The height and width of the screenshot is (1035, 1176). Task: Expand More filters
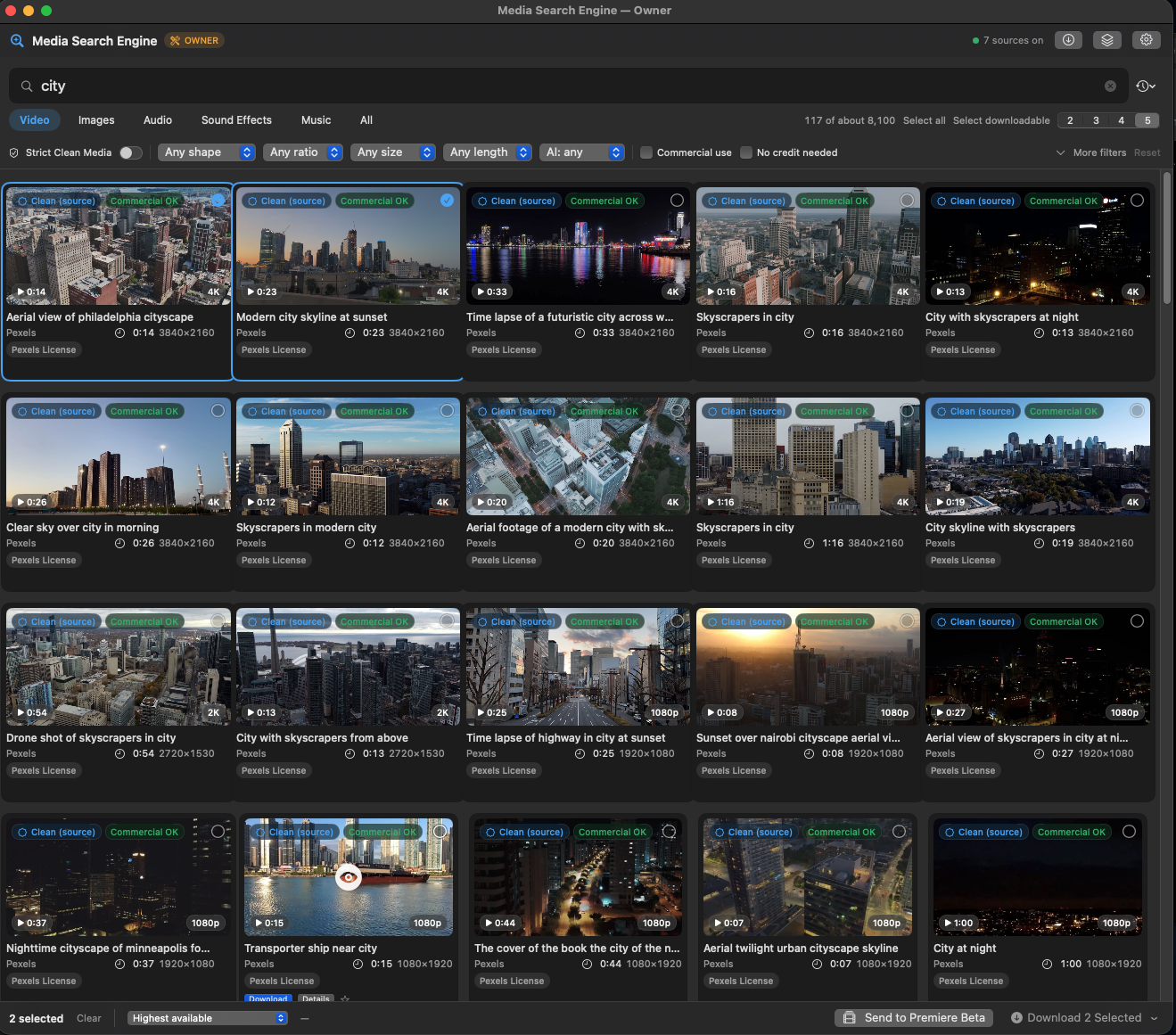click(1091, 152)
